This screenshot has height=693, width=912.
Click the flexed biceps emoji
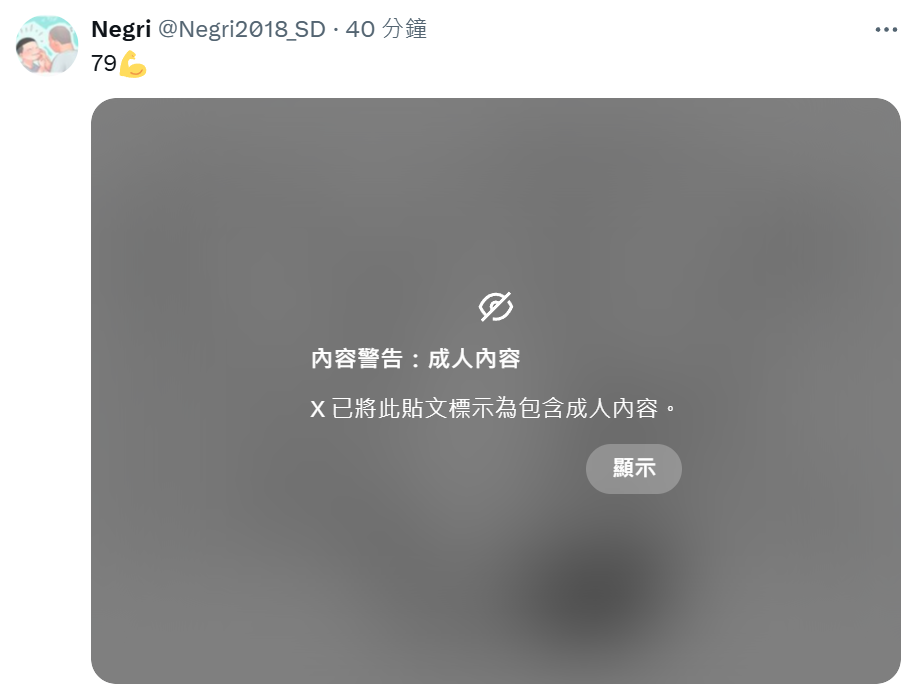133,64
